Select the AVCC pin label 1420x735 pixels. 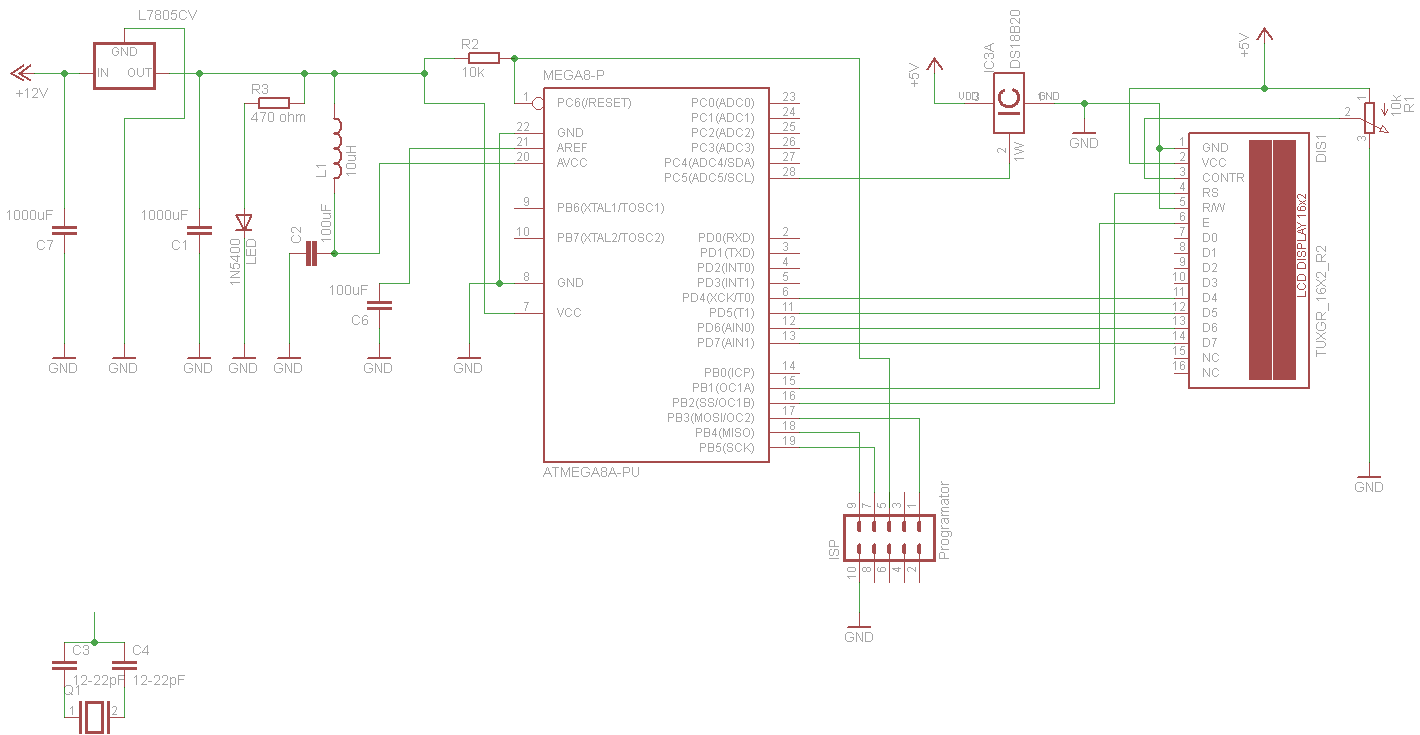pos(572,163)
